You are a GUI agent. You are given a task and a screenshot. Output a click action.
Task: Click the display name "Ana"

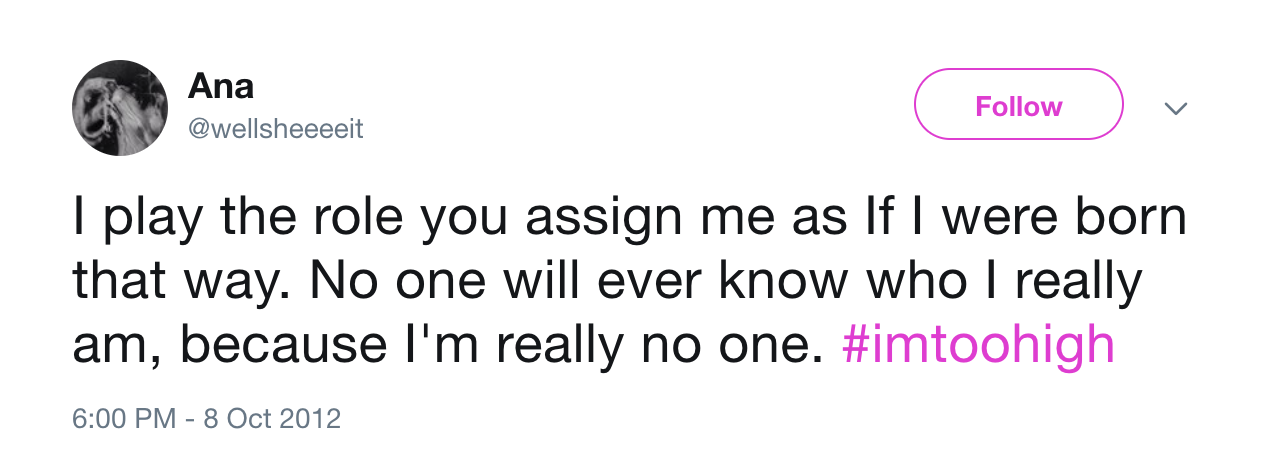point(220,87)
